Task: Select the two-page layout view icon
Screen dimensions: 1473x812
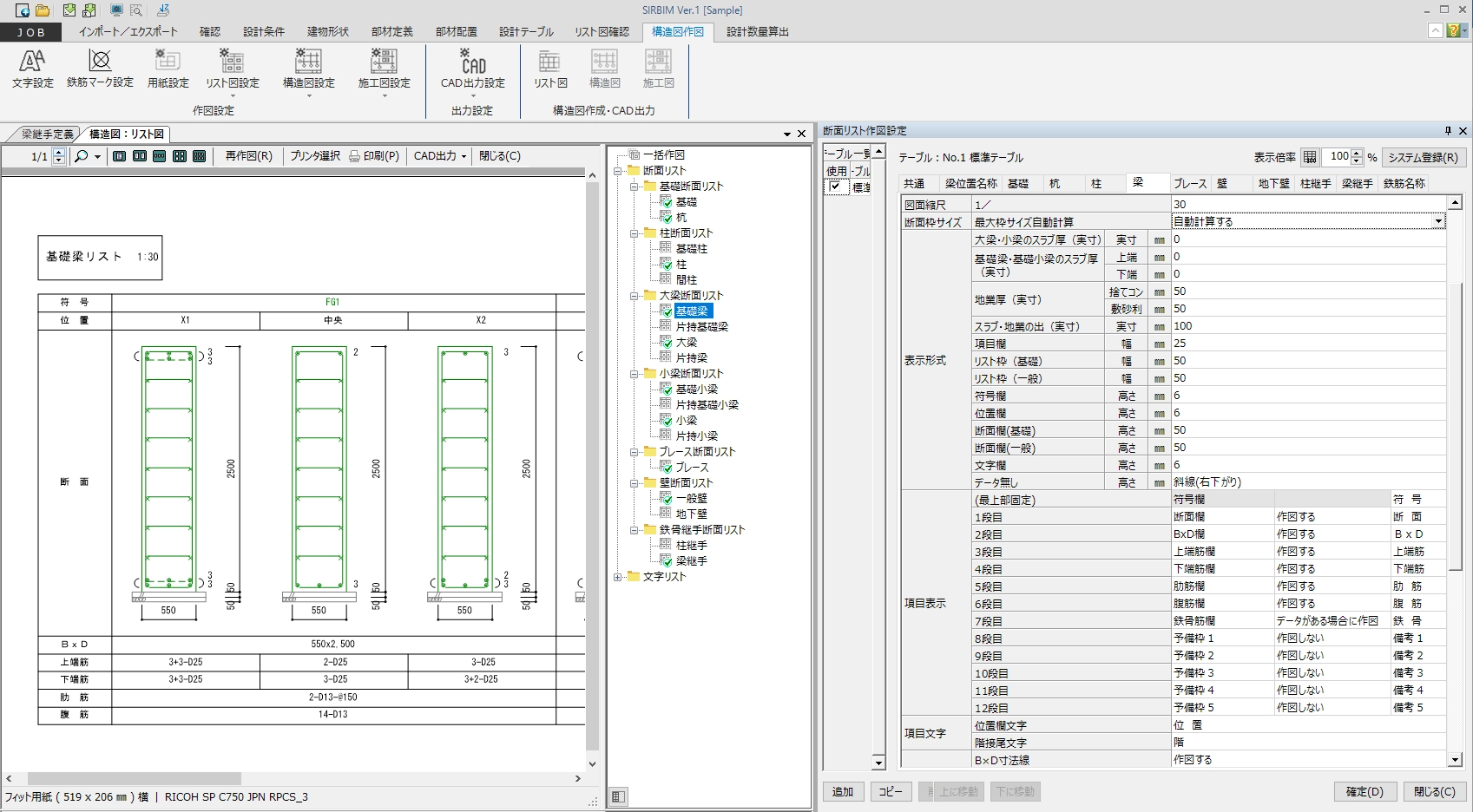Action: (x=140, y=156)
